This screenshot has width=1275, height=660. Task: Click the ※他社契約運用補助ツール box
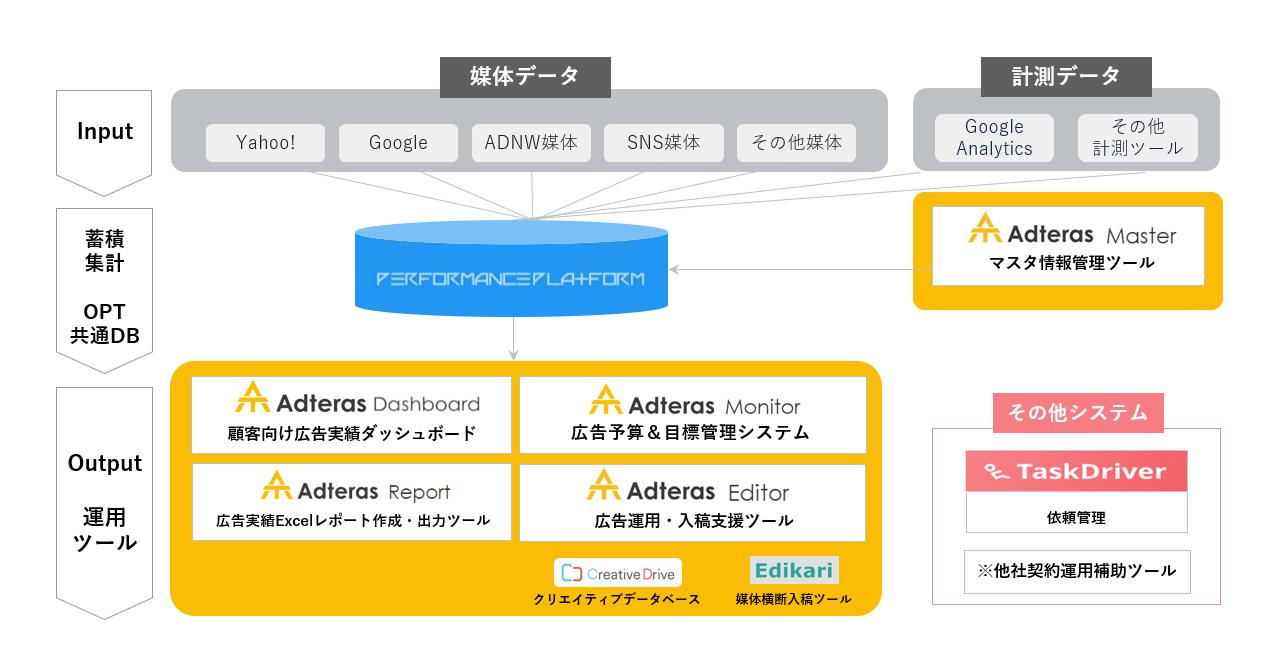1077,571
